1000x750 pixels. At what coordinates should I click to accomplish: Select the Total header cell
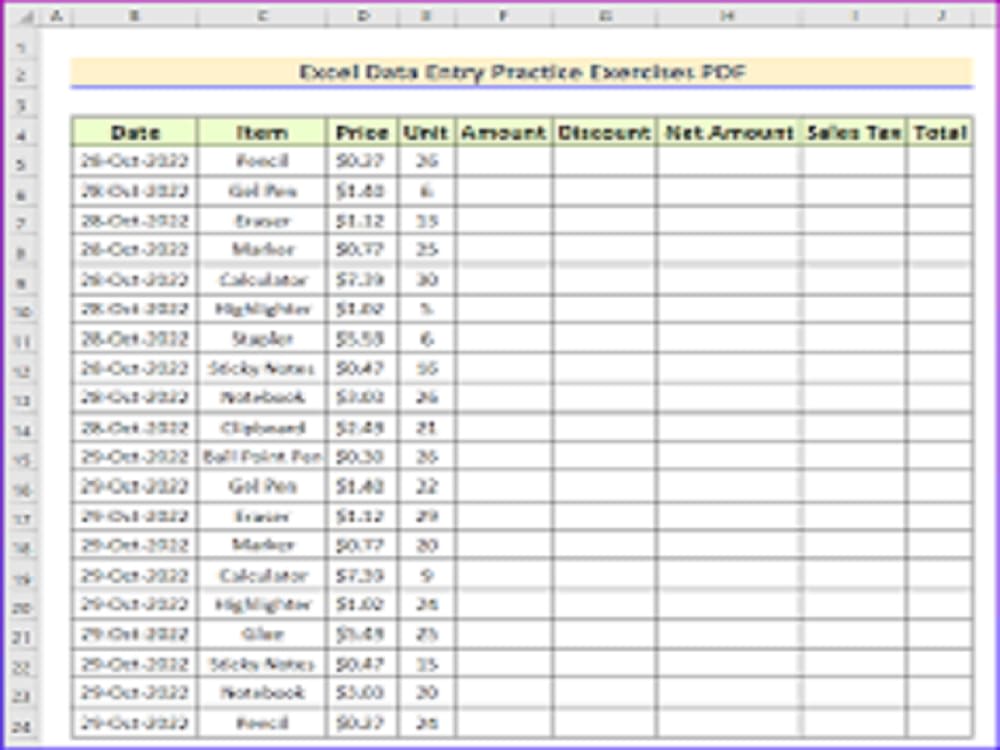coord(940,132)
